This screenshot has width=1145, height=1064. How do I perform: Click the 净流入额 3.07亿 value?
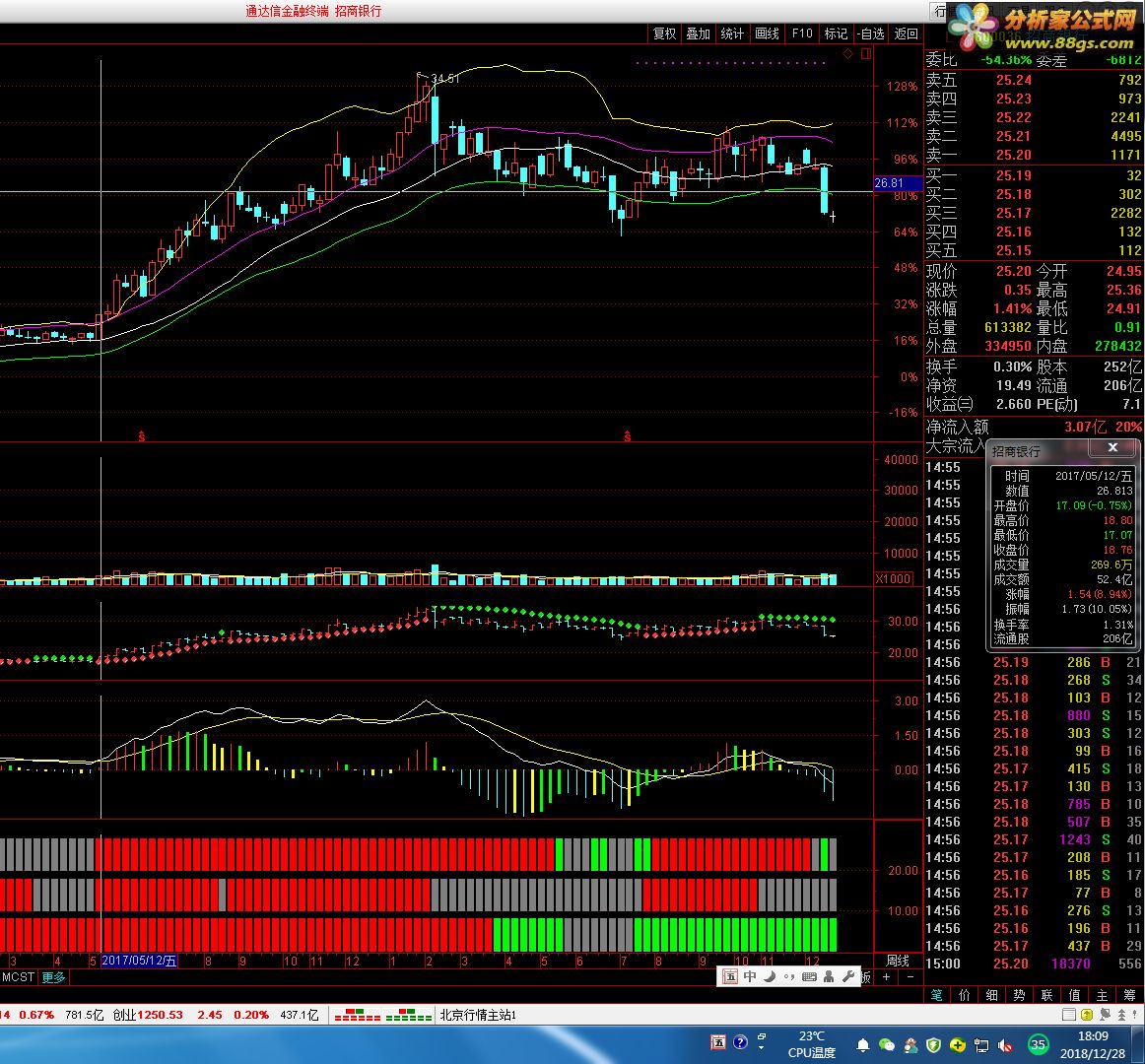coord(1085,427)
